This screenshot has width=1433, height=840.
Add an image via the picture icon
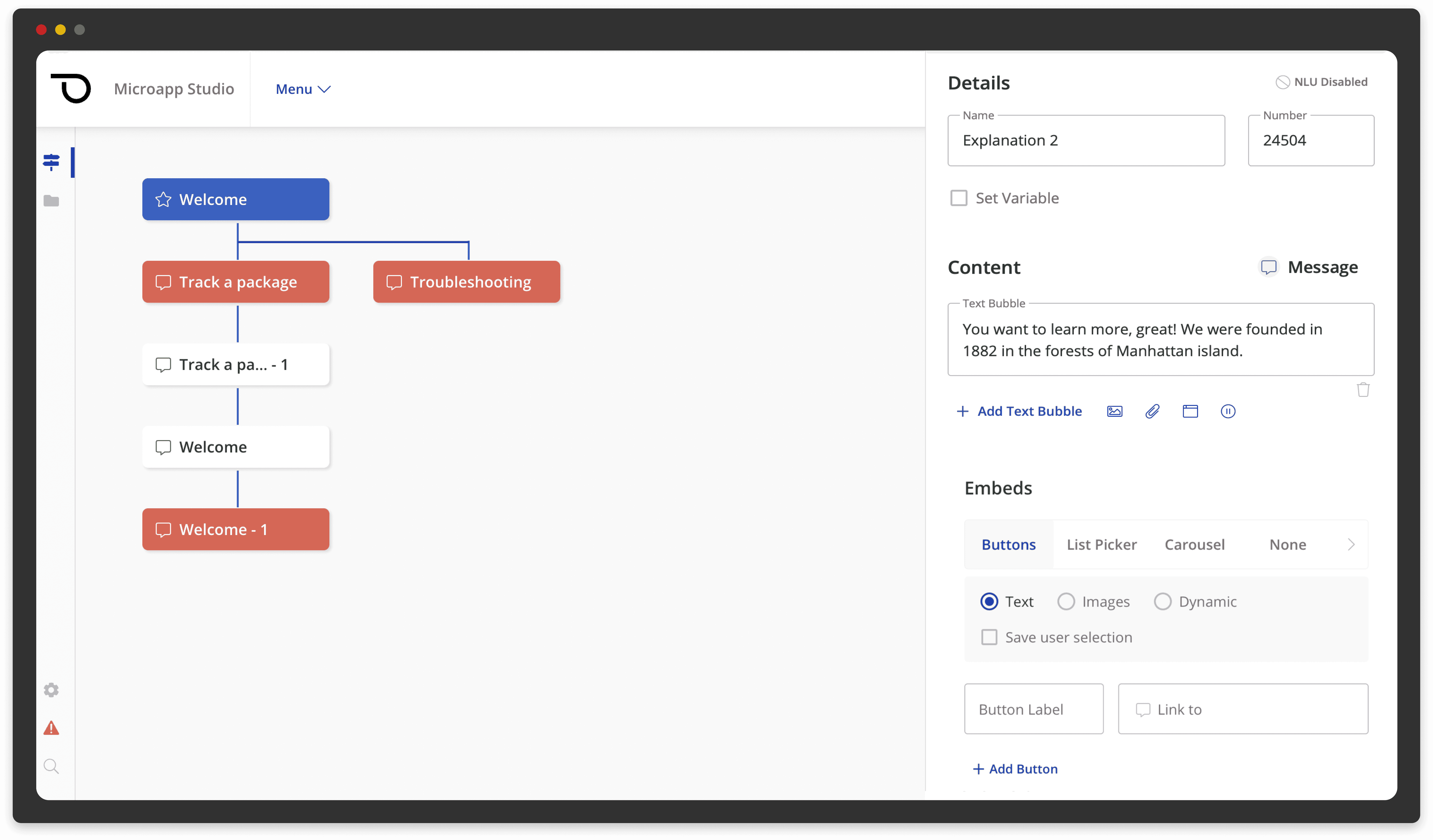[x=1114, y=411]
